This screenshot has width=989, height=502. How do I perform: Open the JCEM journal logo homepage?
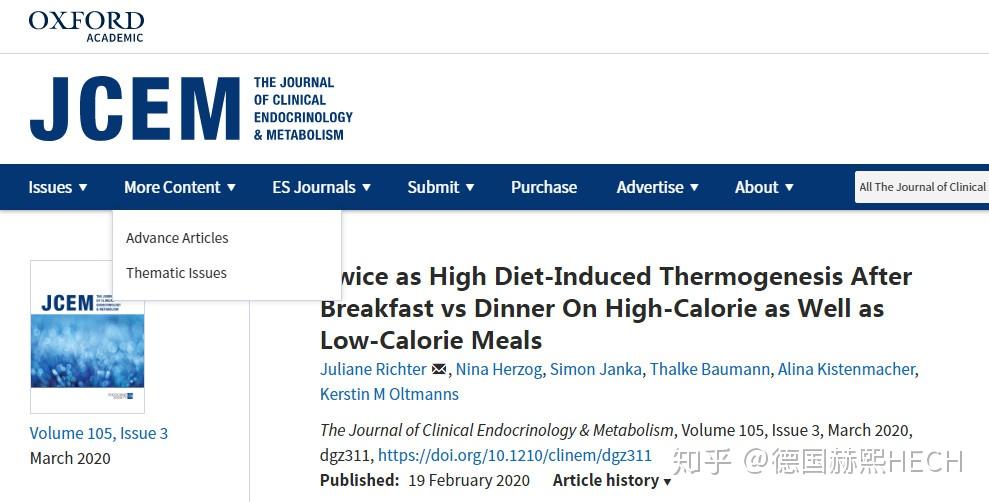pos(190,108)
